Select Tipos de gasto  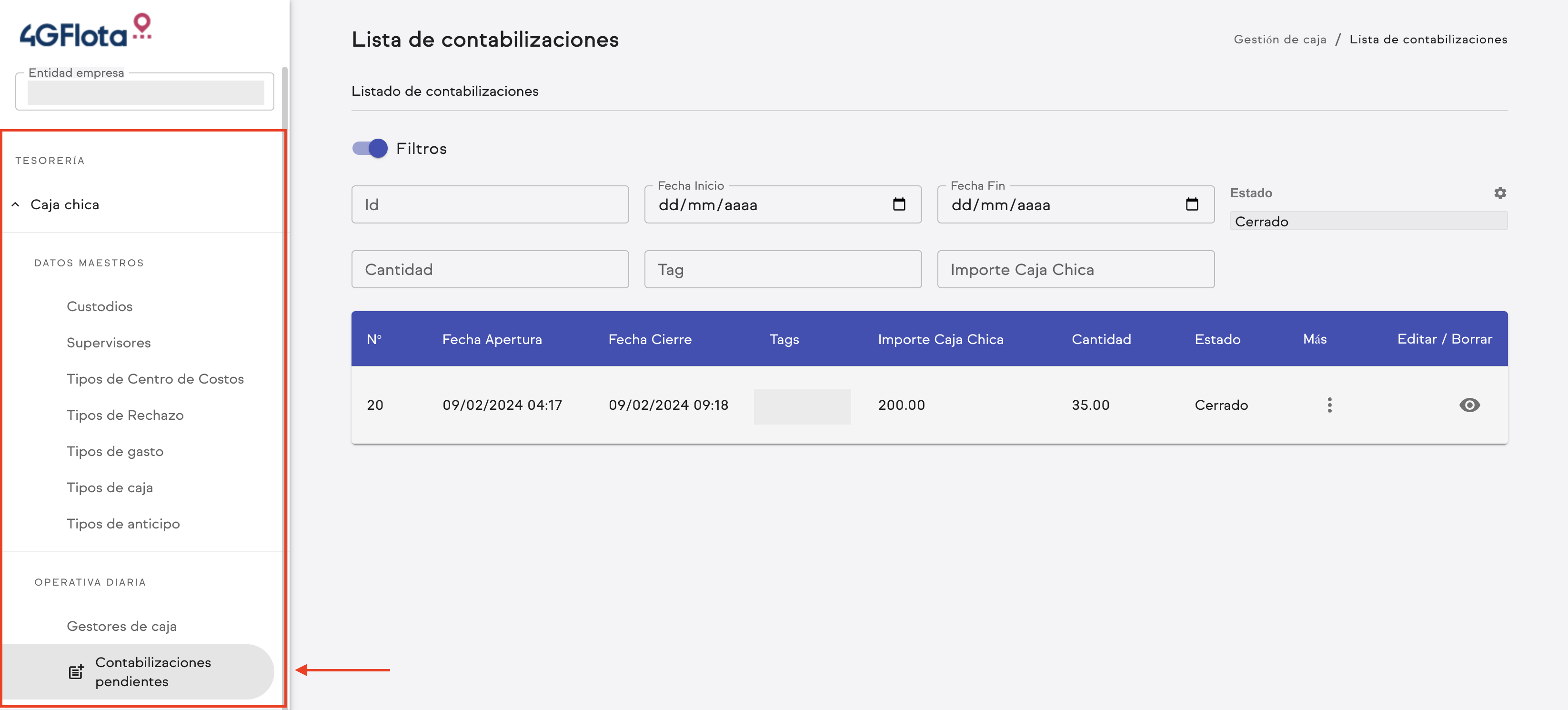[115, 451]
